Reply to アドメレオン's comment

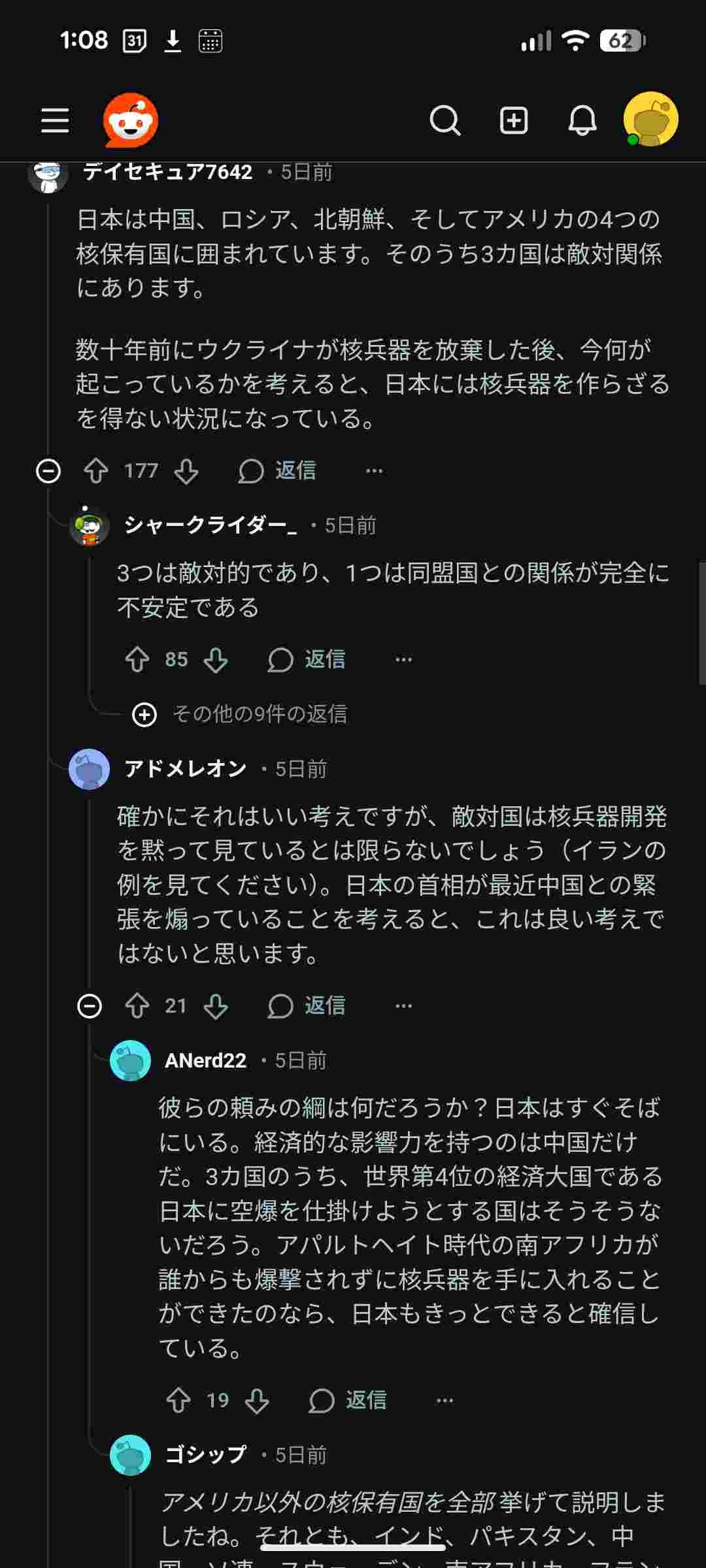[x=307, y=1005]
